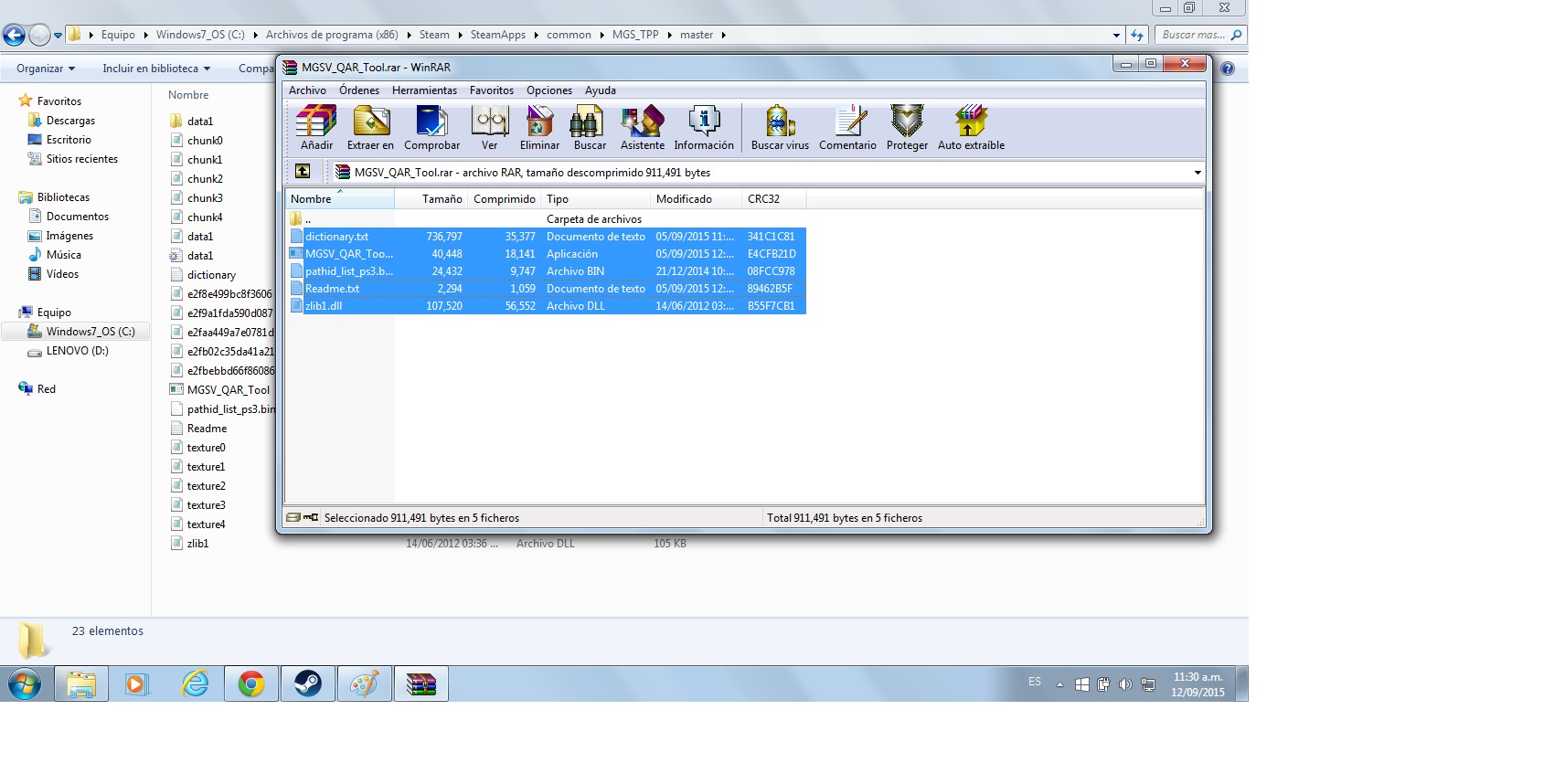
Task: Select texture0 file in Explorer
Action: click(x=206, y=448)
